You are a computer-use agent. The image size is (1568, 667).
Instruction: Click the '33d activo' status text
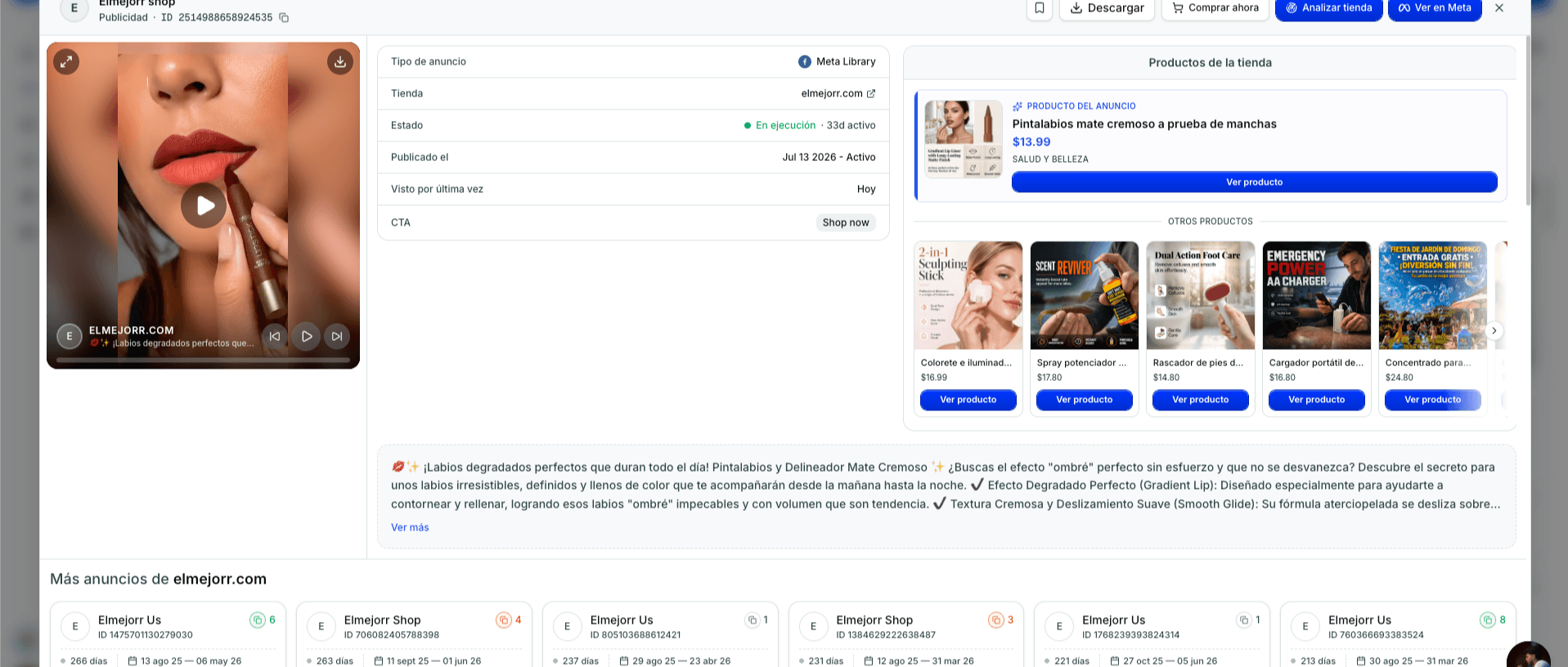[851, 125]
